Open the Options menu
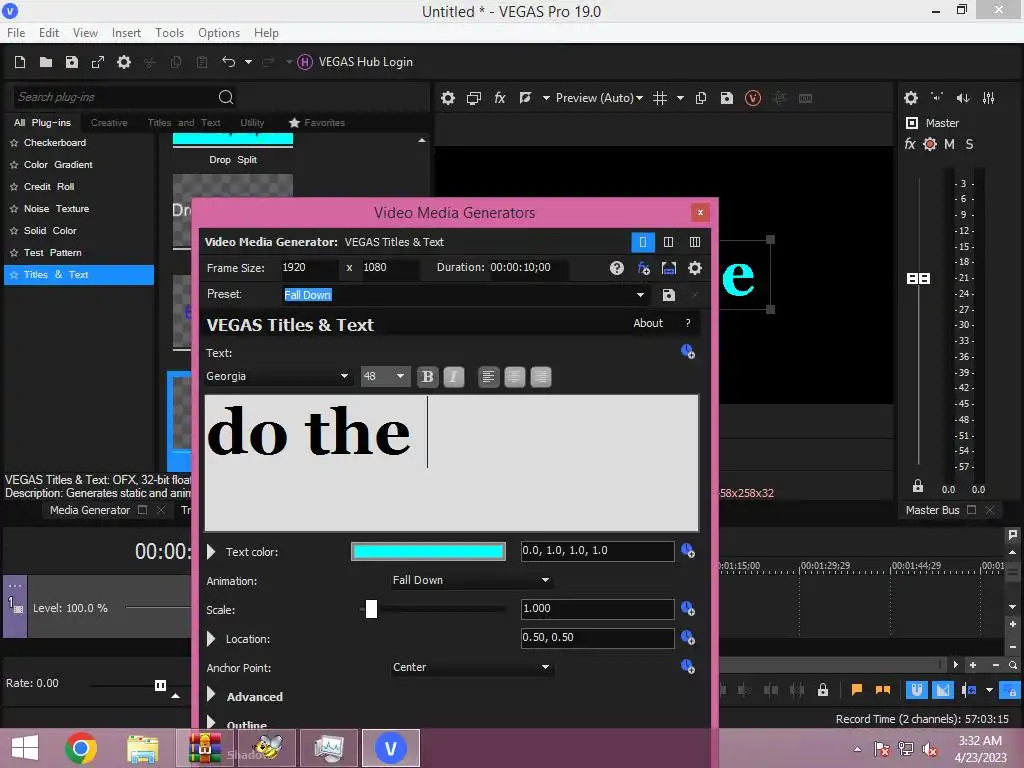The width and height of the screenshot is (1024, 768). (x=219, y=33)
